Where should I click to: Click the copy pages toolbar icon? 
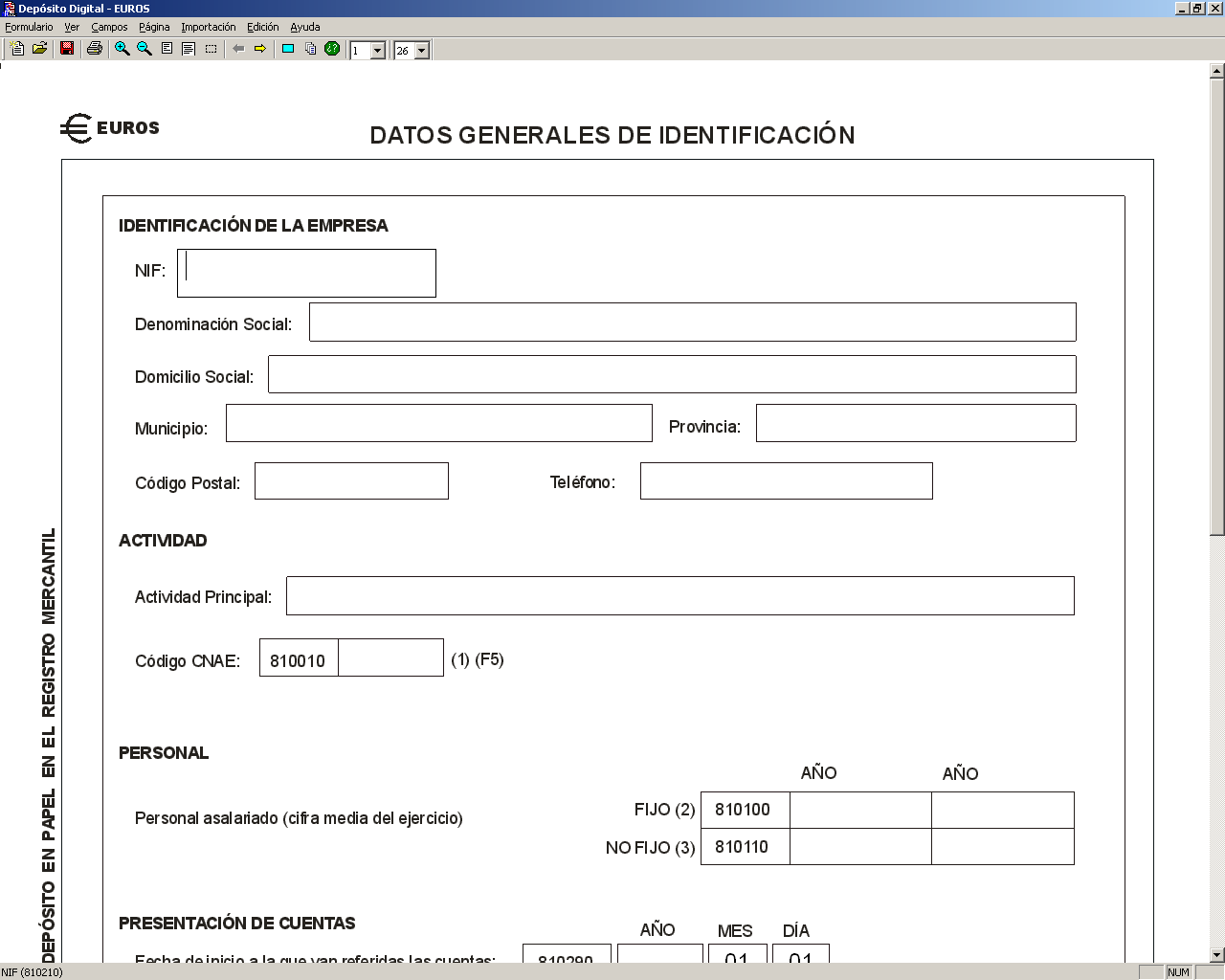(x=310, y=49)
